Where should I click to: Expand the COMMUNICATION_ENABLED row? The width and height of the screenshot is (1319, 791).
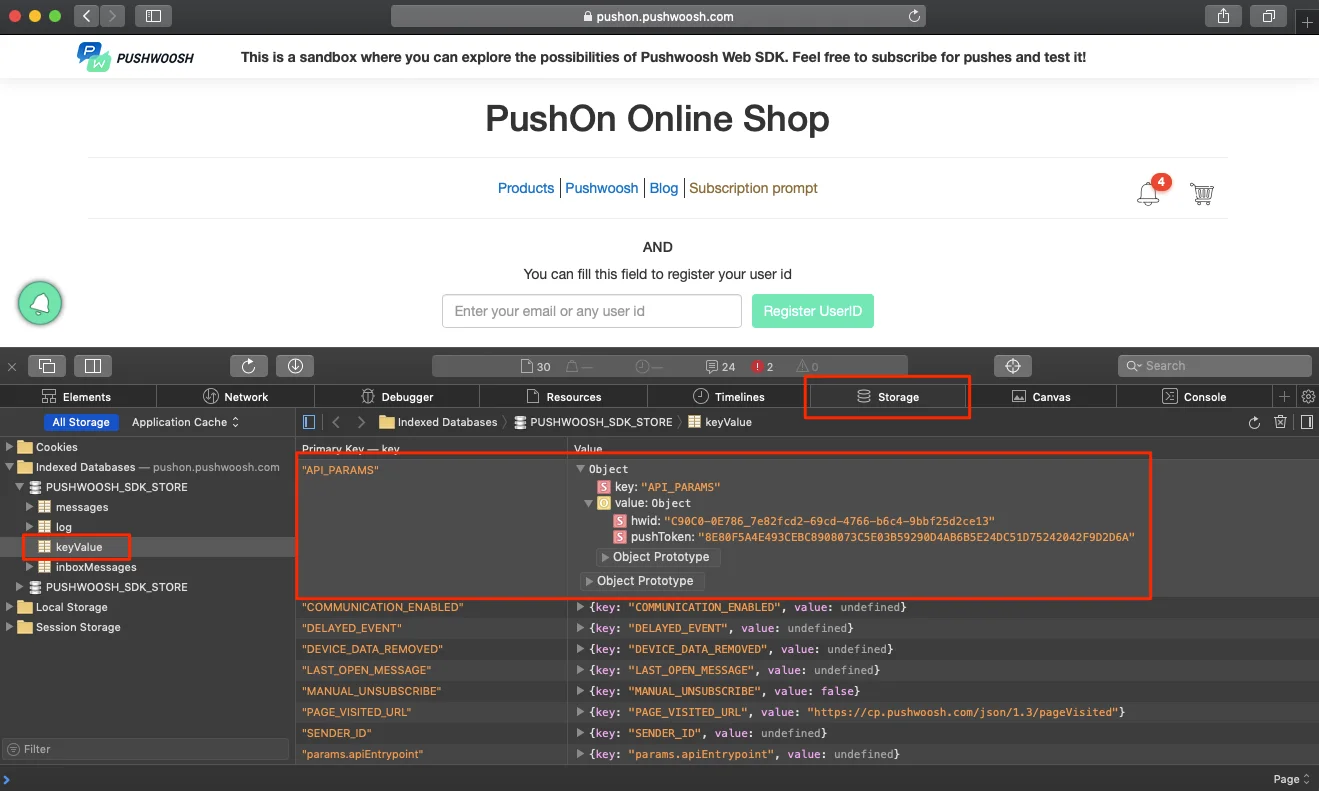coord(580,606)
